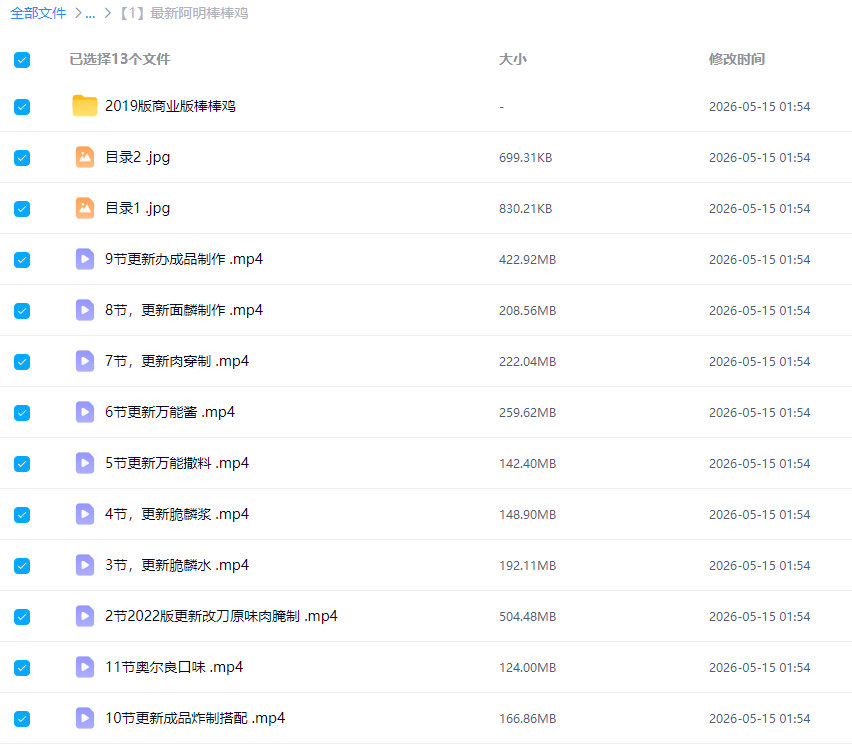This screenshot has height=750, width=852.
Task: Expand the '...' breadcrumb path
Action: click(90, 14)
